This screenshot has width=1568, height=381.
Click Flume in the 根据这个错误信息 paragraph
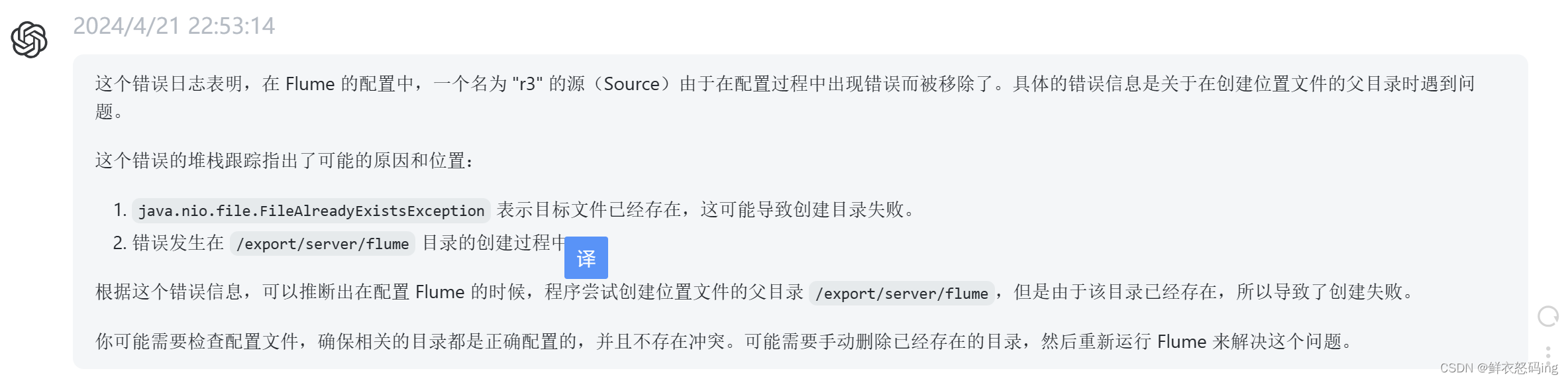(x=440, y=292)
